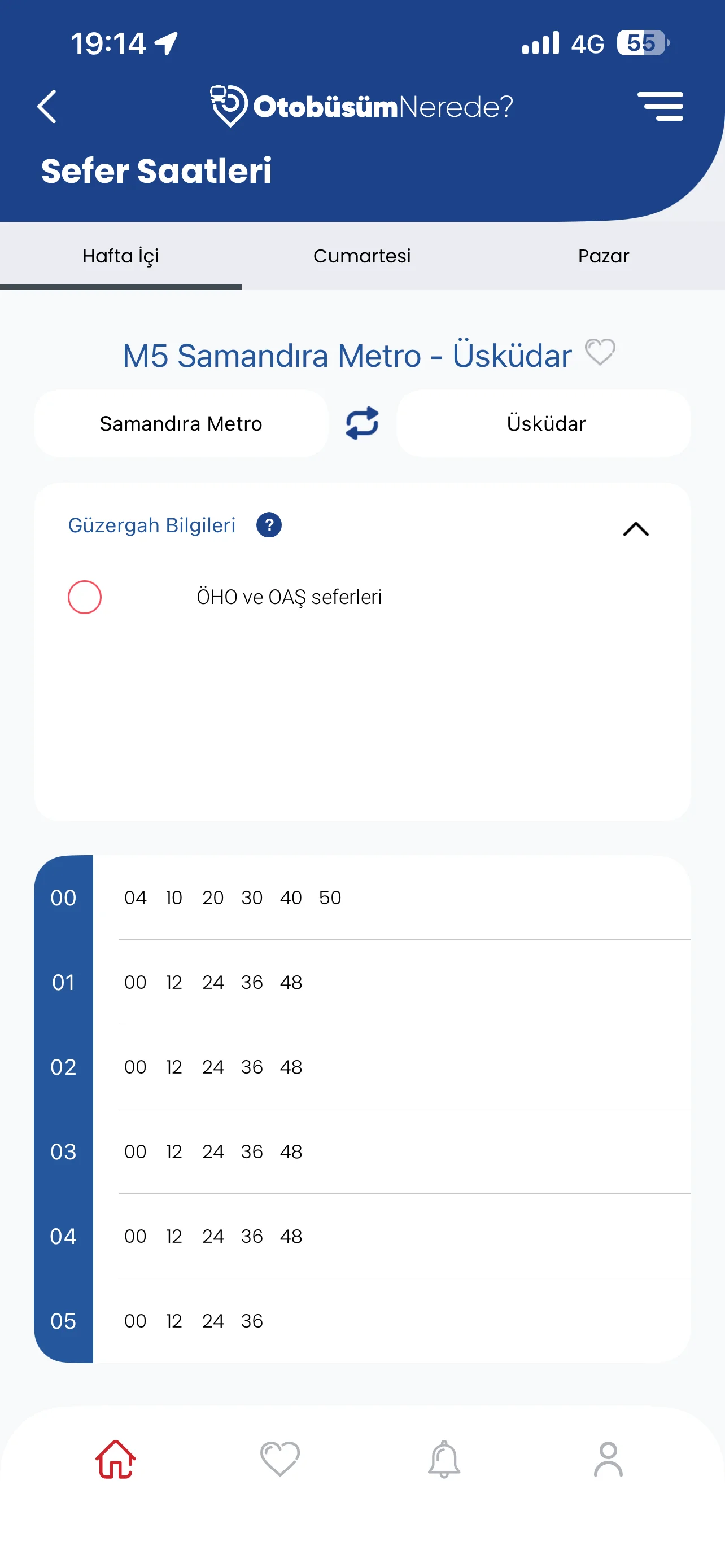Select the ÖHO ve OAŞ seferleri radio
This screenshot has width=725, height=1568.
coord(85,597)
